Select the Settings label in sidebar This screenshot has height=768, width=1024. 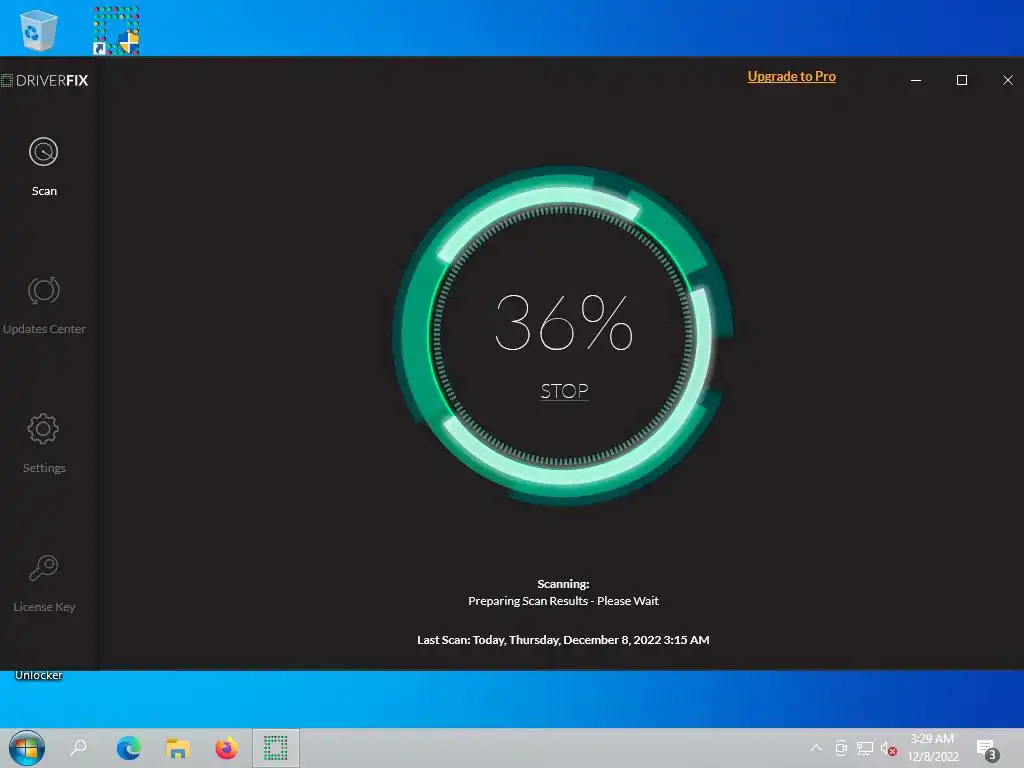point(44,468)
